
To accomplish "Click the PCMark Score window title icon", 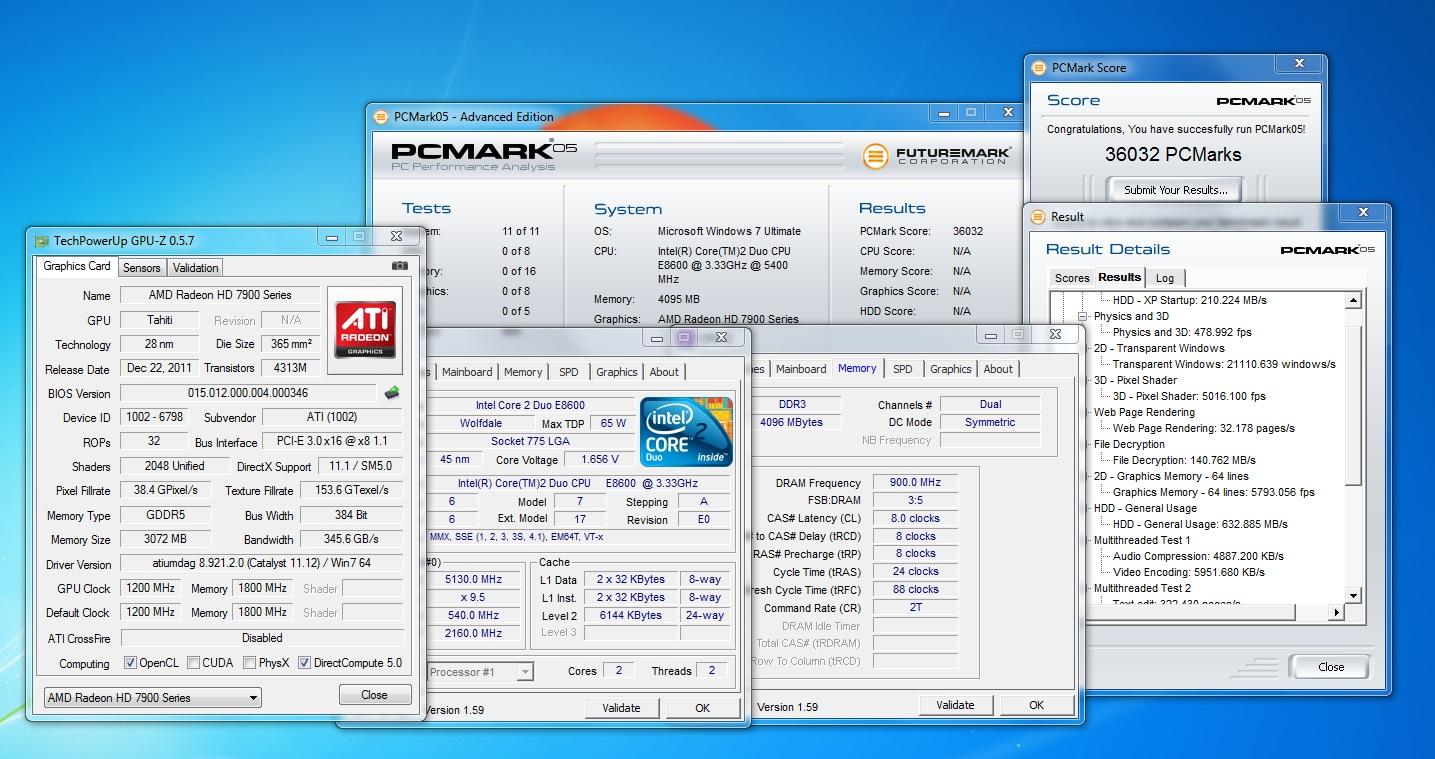I will pos(1039,68).
